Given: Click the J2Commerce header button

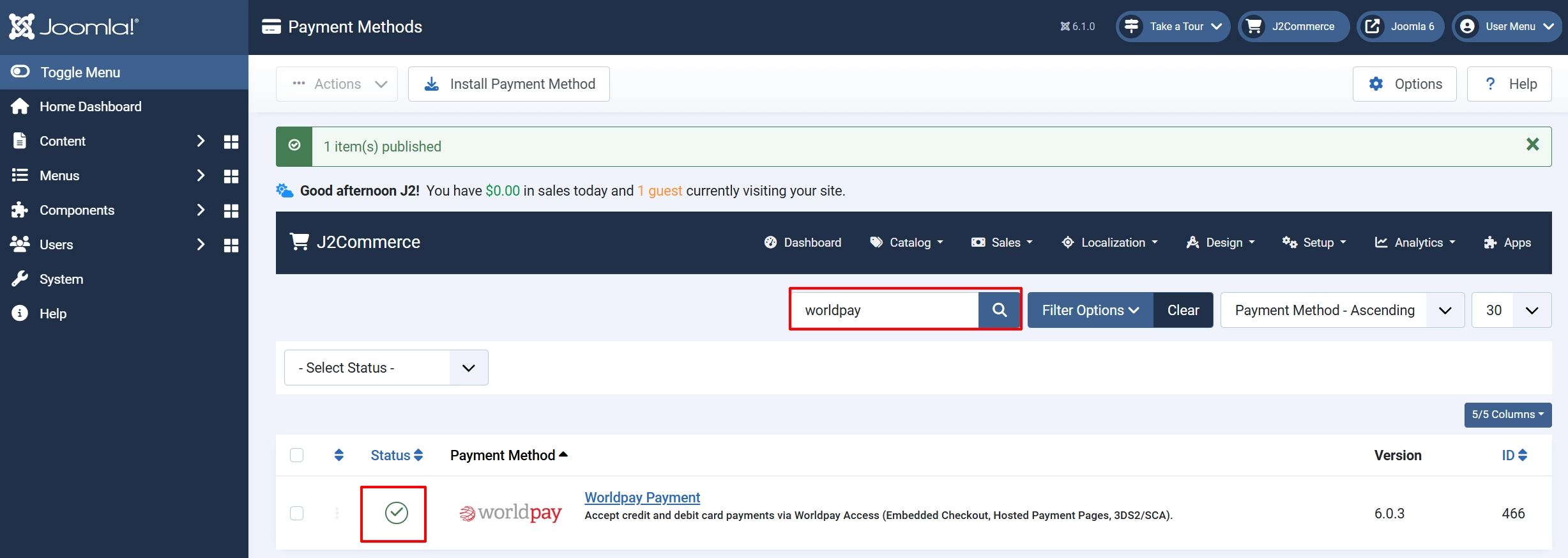Looking at the screenshot, I should pos(1293,27).
